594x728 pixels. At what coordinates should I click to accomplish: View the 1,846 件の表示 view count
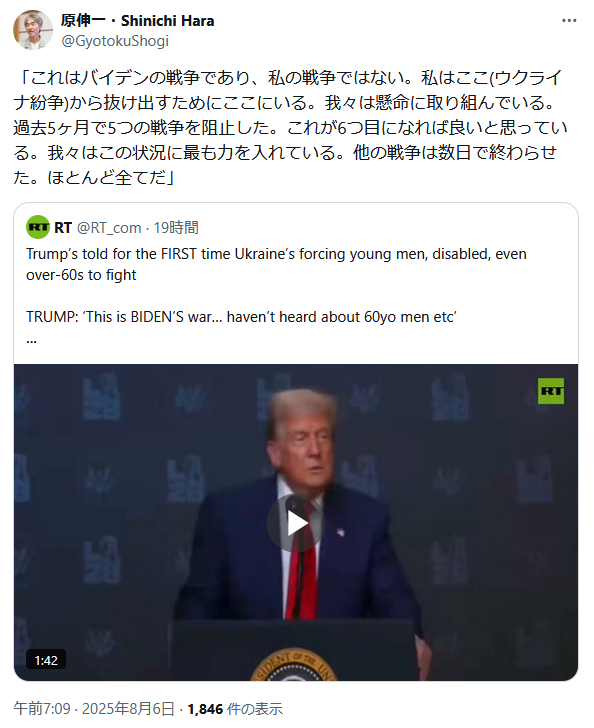click(x=235, y=709)
